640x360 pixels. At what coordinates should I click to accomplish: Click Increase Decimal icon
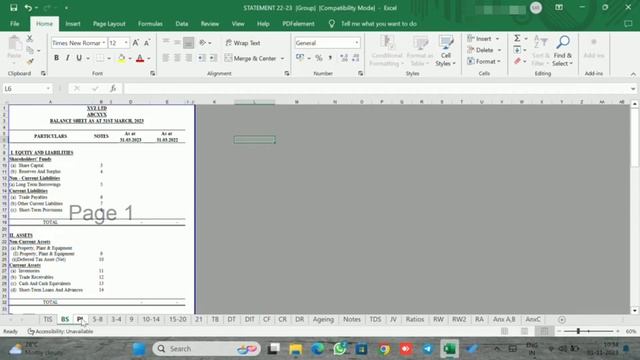point(344,58)
